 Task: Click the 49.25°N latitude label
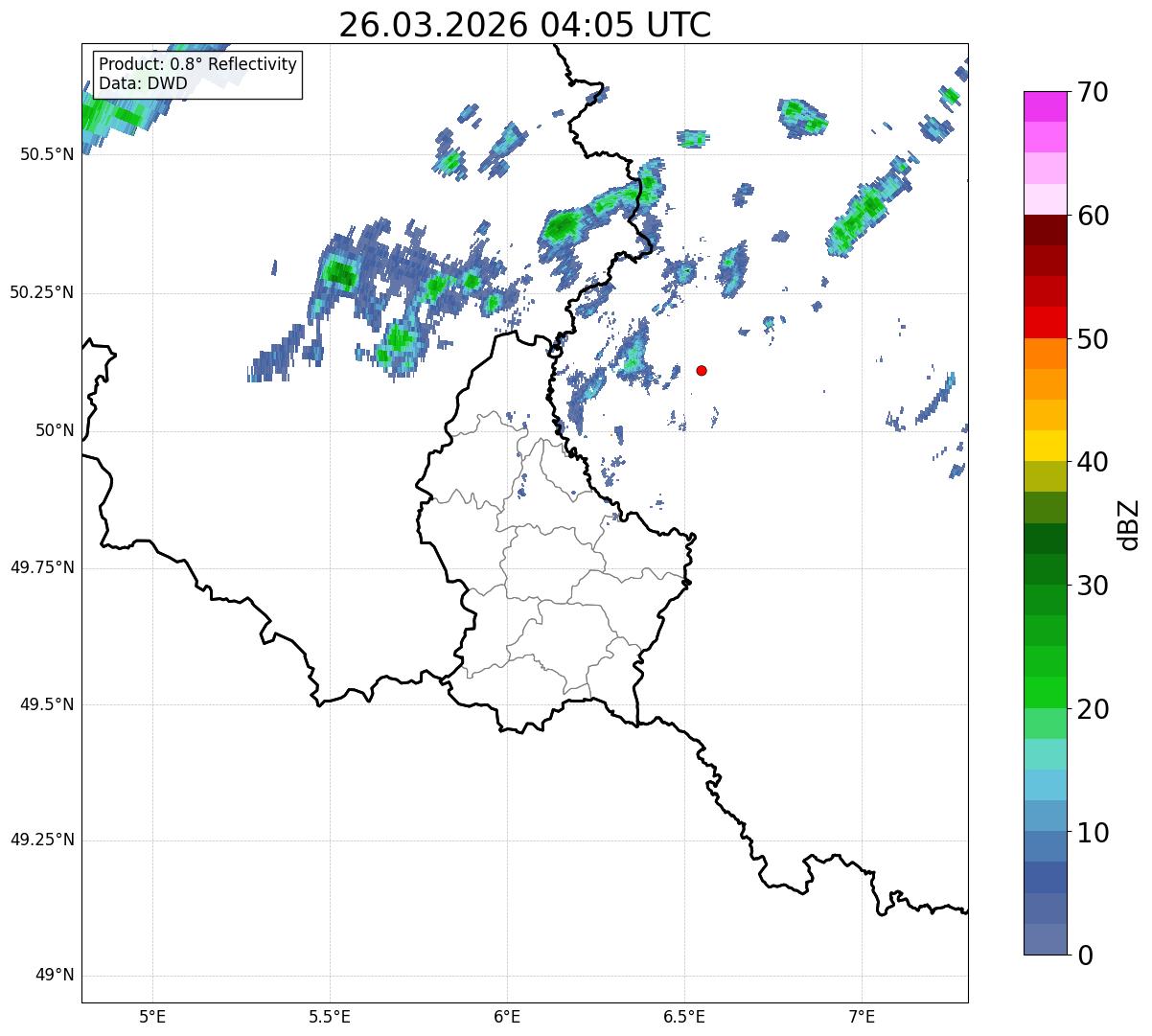tap(42, 840)
